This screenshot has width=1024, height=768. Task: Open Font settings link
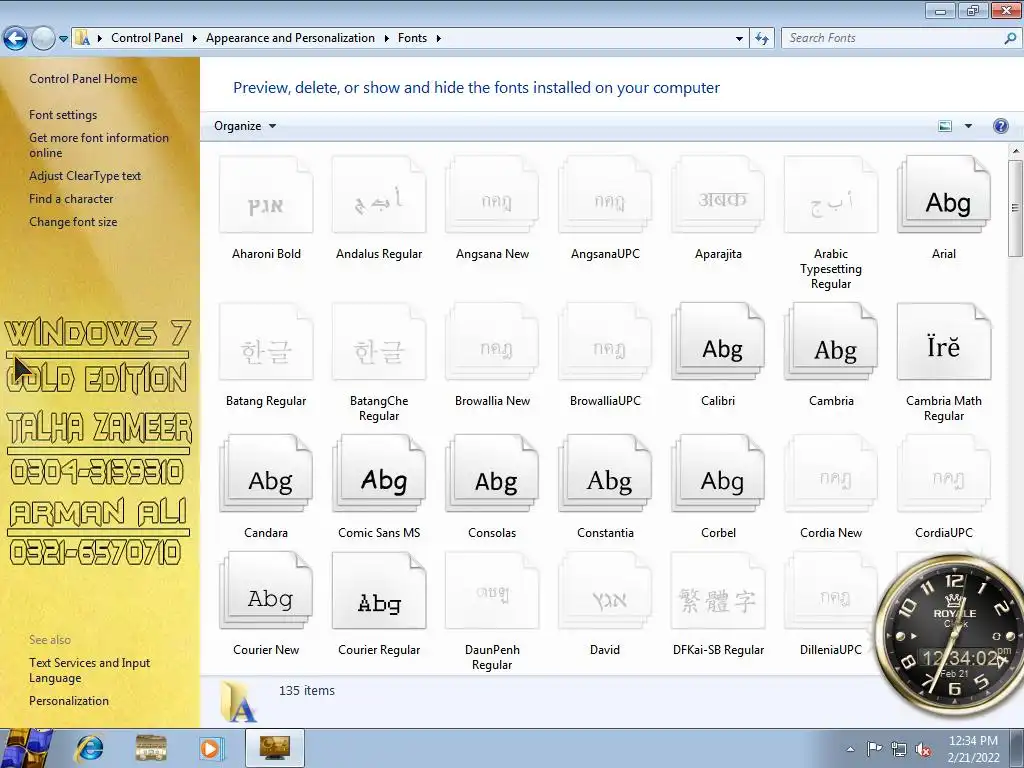coord(63,115)
